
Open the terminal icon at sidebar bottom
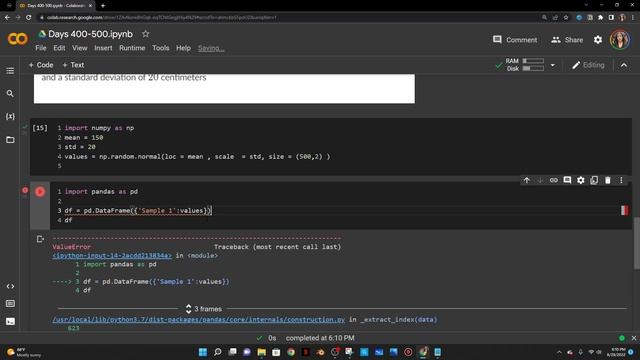click(10, 322)
